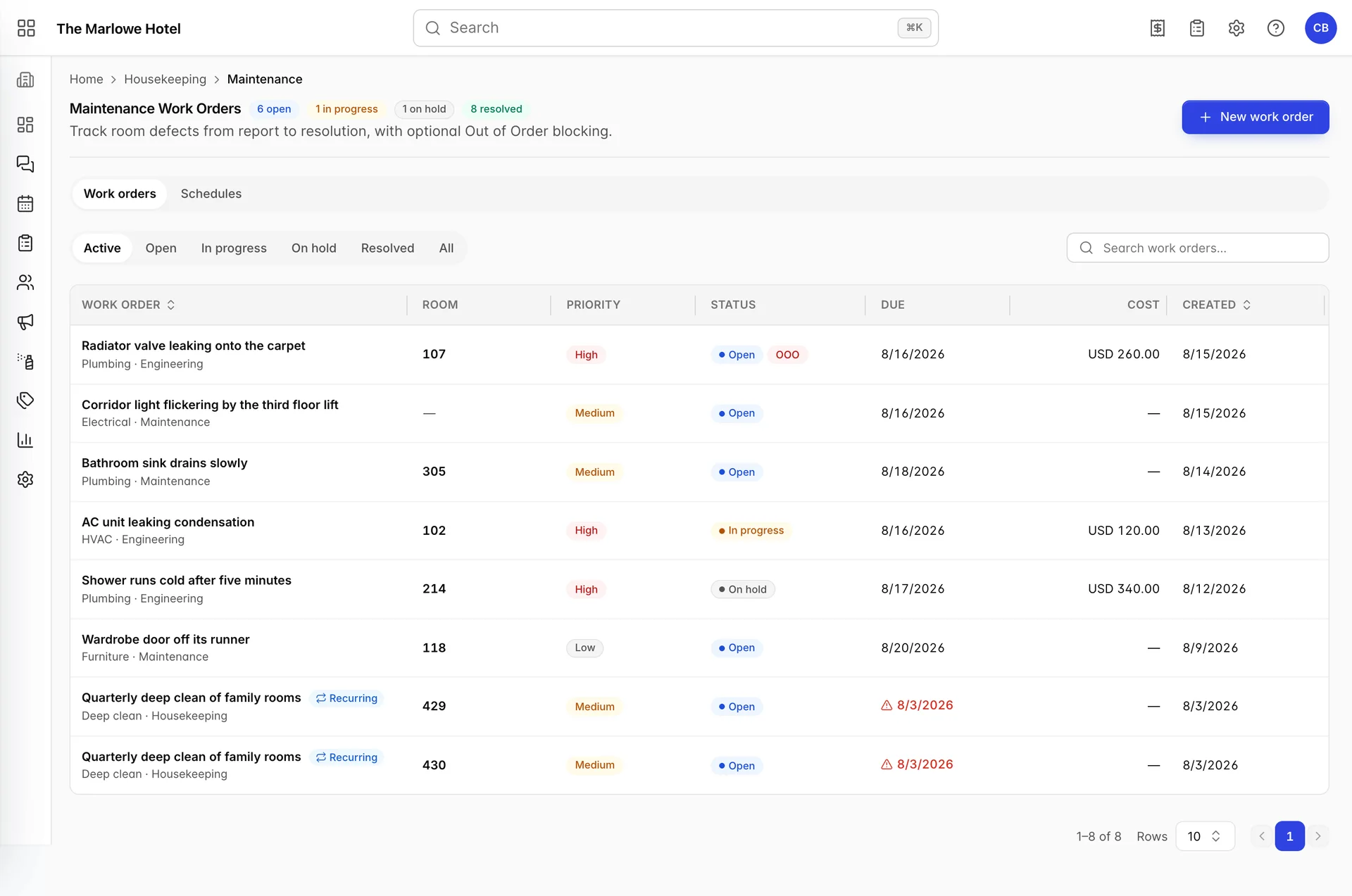This screenshot has height=896, width=1352.
Task: Open the calendar sidebar icon
Action: pyautogui.click(x=25, y=203)
